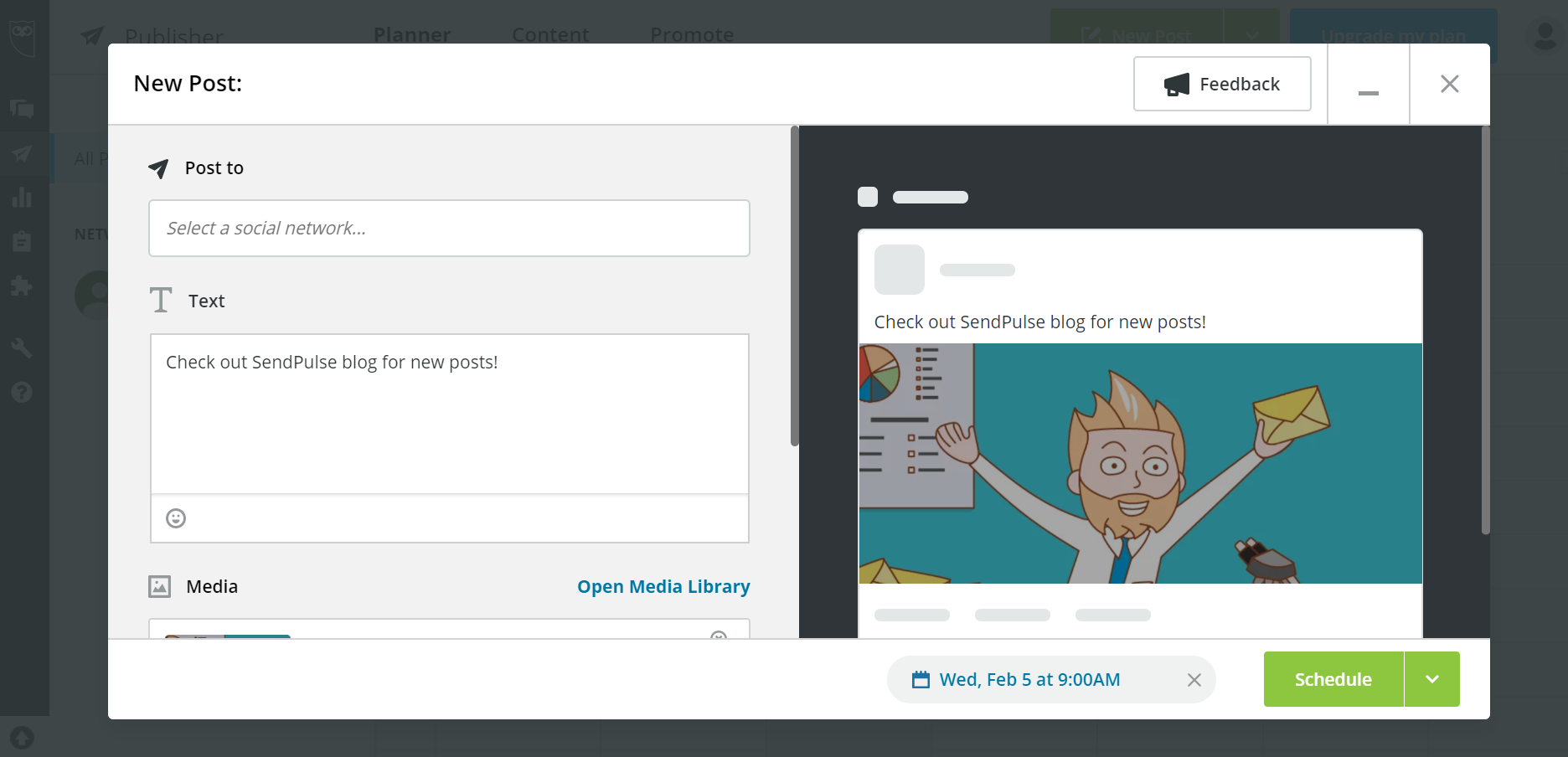Click Upgrade my plan button
The image size is (1568, 757).
click(x=1393, y=36)
